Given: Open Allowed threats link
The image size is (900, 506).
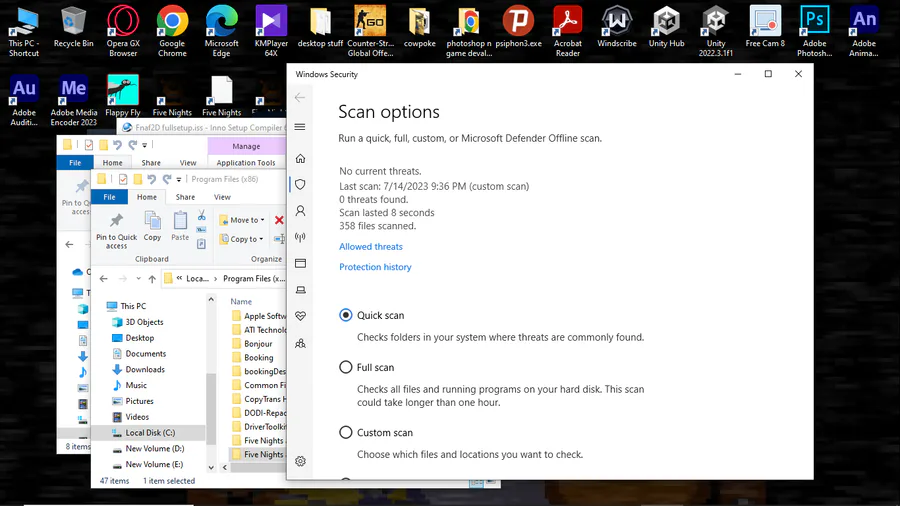Looking at the screenshot, I should click(x=371, y=247).
